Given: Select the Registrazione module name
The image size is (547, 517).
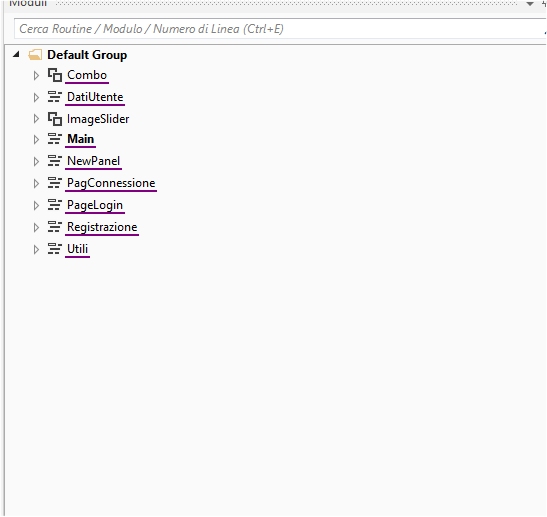Looking at the screenshot, I should (x=102, y=227).
